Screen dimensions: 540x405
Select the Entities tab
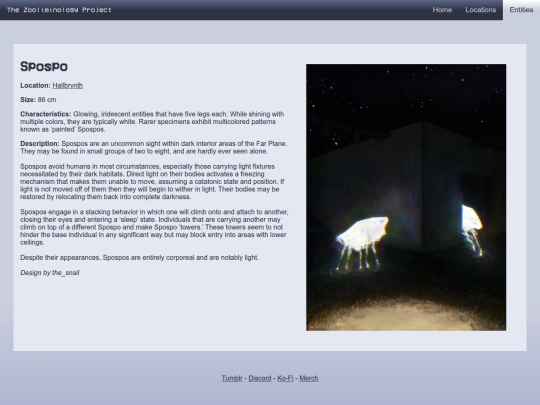[521, 10]
